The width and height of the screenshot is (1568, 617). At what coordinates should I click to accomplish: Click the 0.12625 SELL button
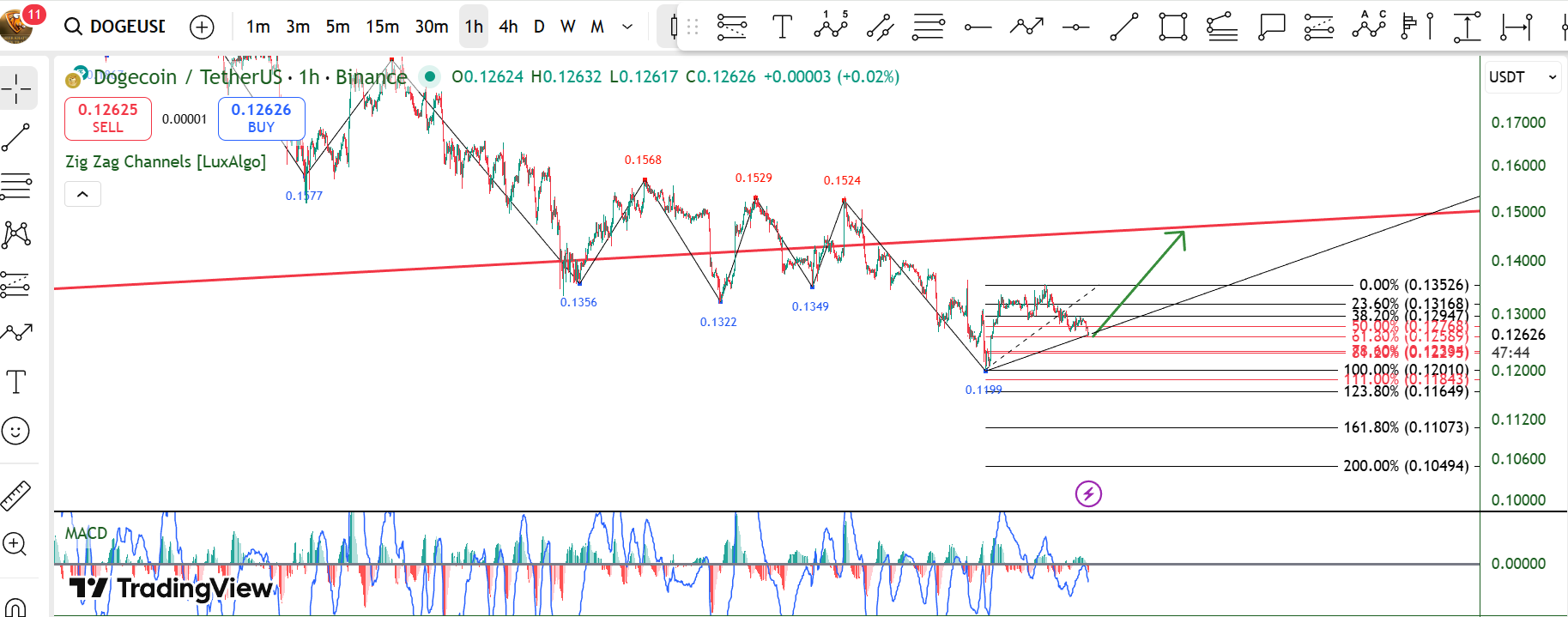pyautogui.click(x=108, y=118)
